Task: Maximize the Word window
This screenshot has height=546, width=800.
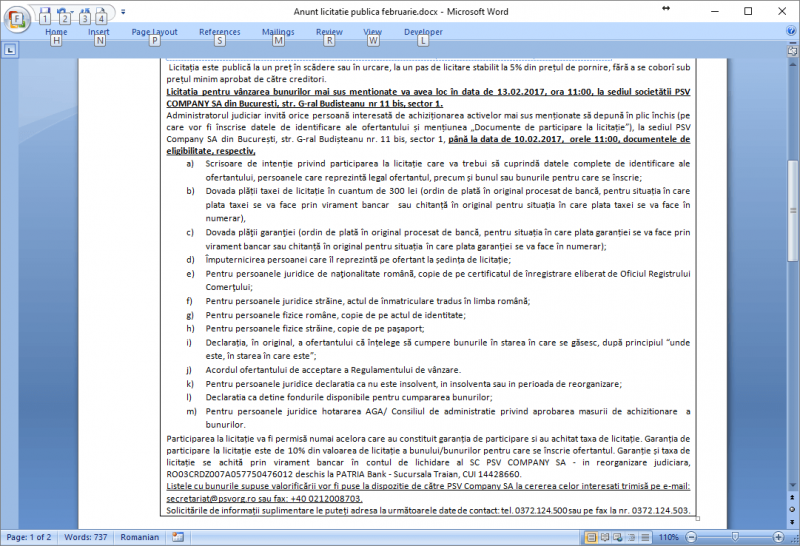Action: point(748,11)
